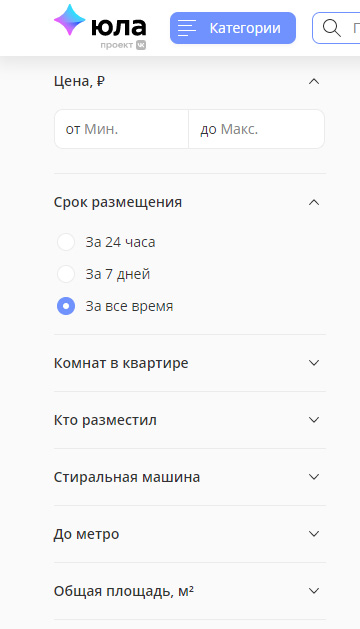Expand the Комнат в квартире filter chevron
This screenshot has height=629, width=360.
(314, 363)
